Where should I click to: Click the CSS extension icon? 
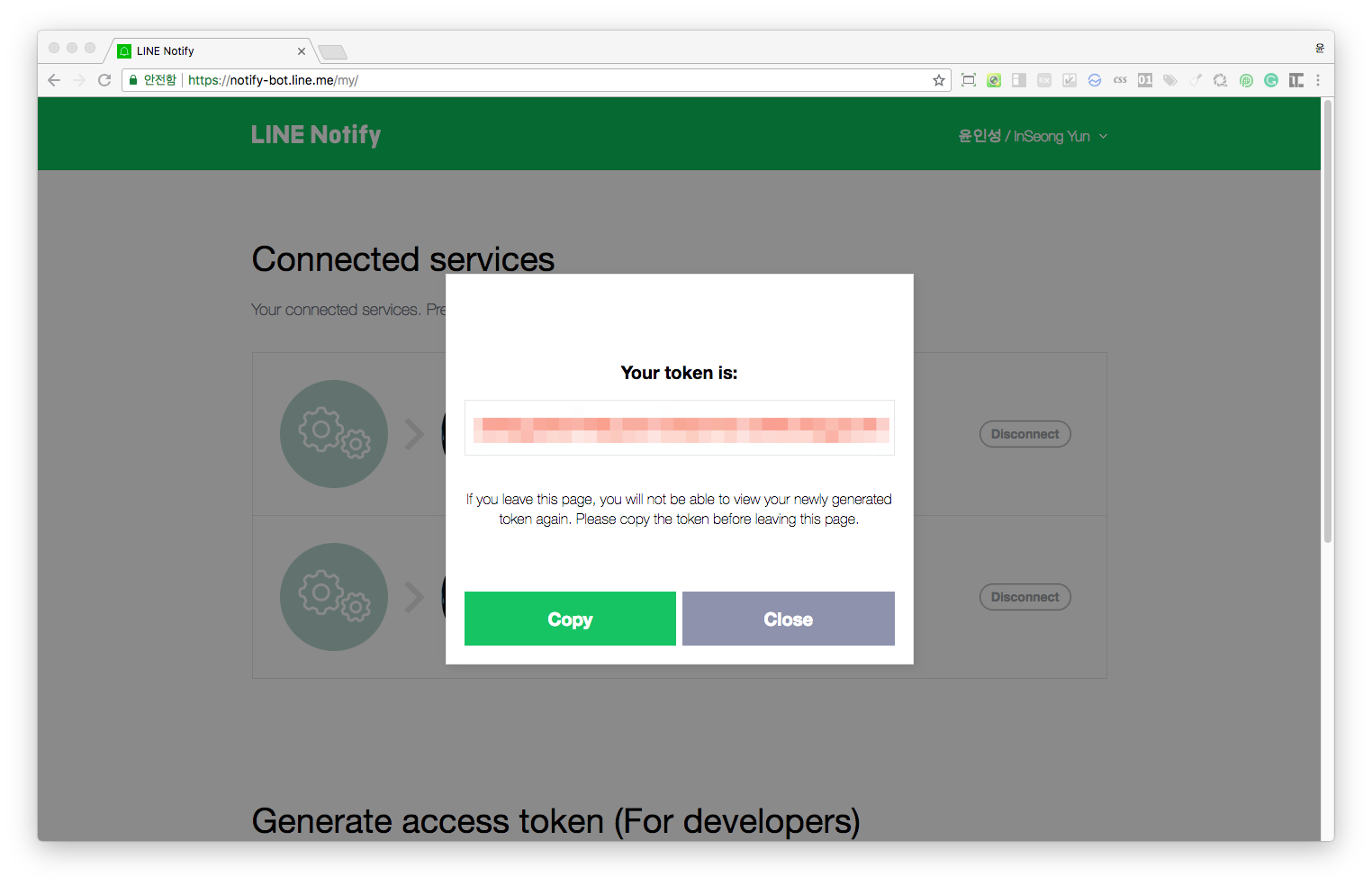point(1120,80)
